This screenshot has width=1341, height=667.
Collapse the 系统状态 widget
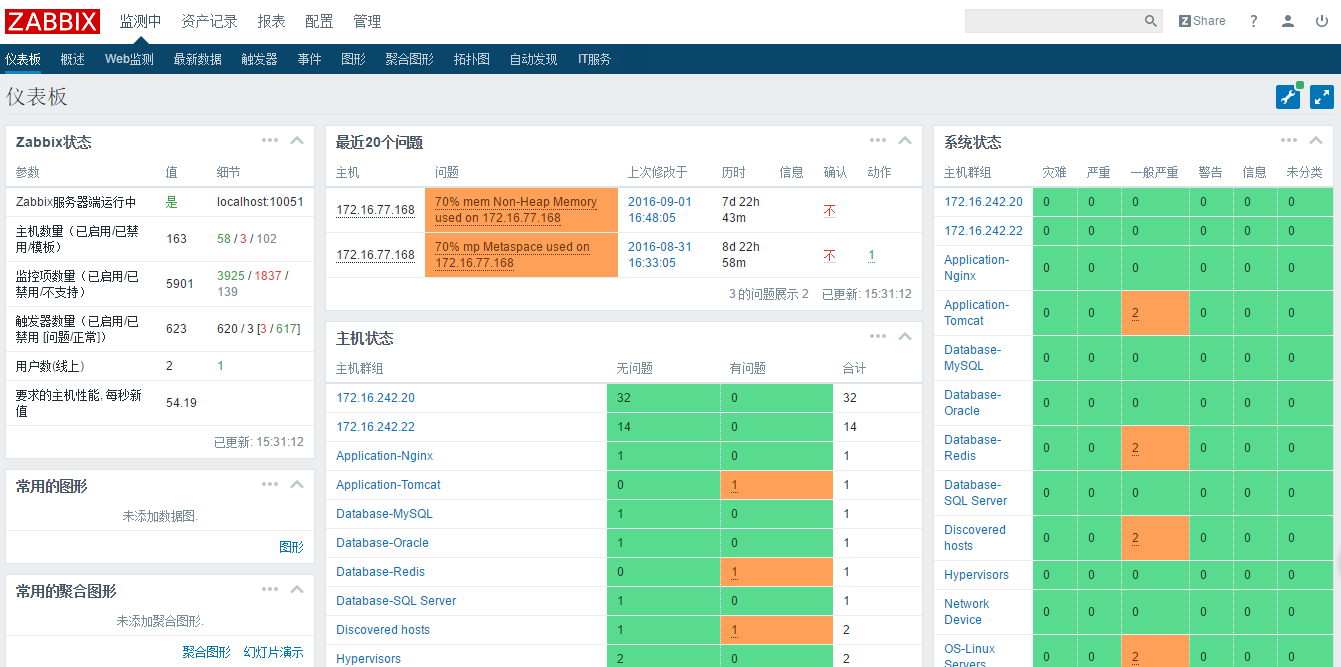point(1316,141)
